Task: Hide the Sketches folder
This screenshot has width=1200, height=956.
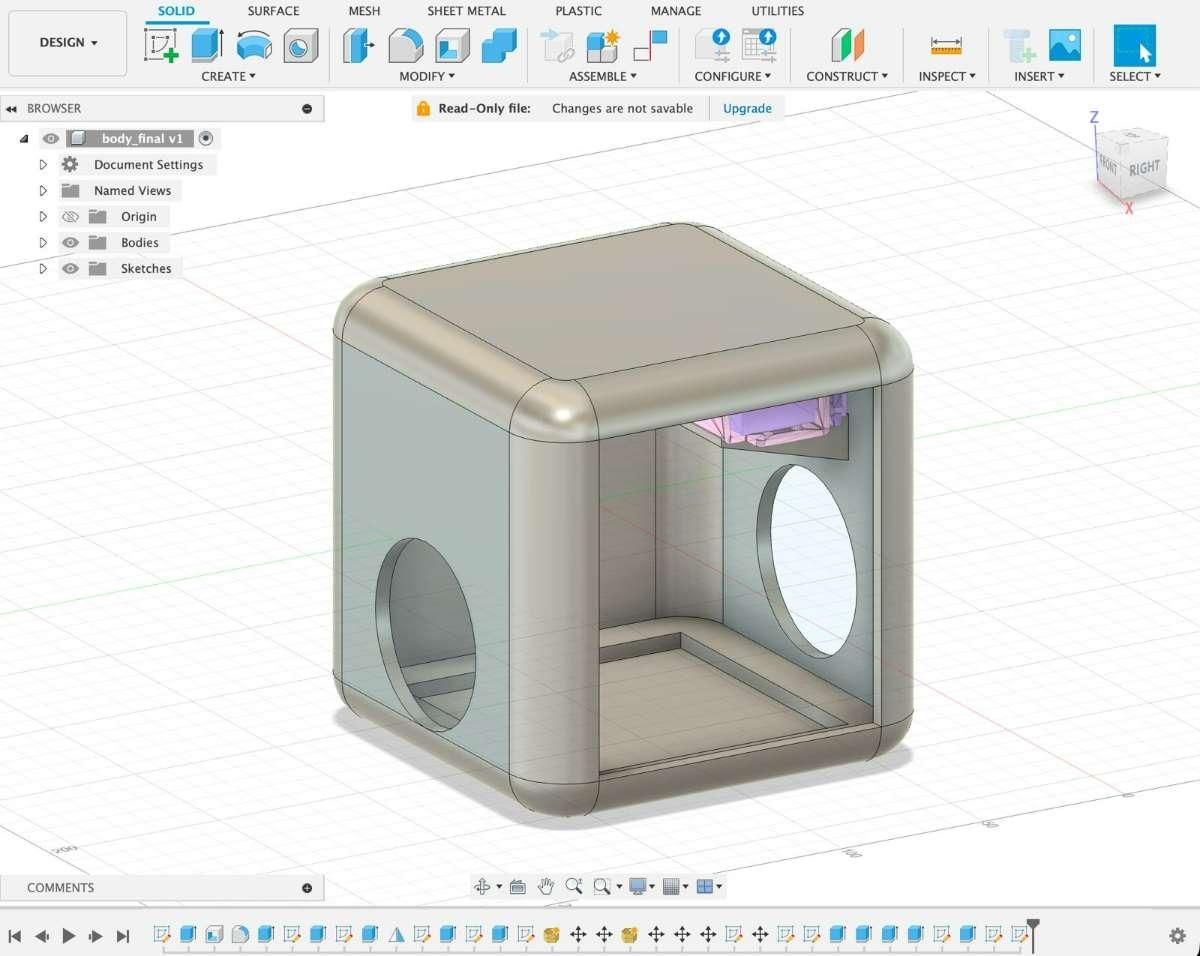Action: tap(70, 269)
